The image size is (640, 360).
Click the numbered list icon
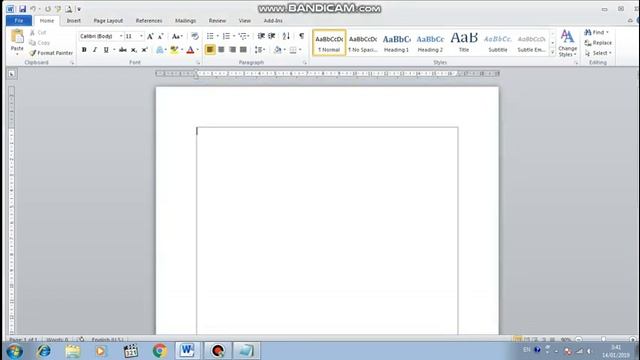click(226, 36)
